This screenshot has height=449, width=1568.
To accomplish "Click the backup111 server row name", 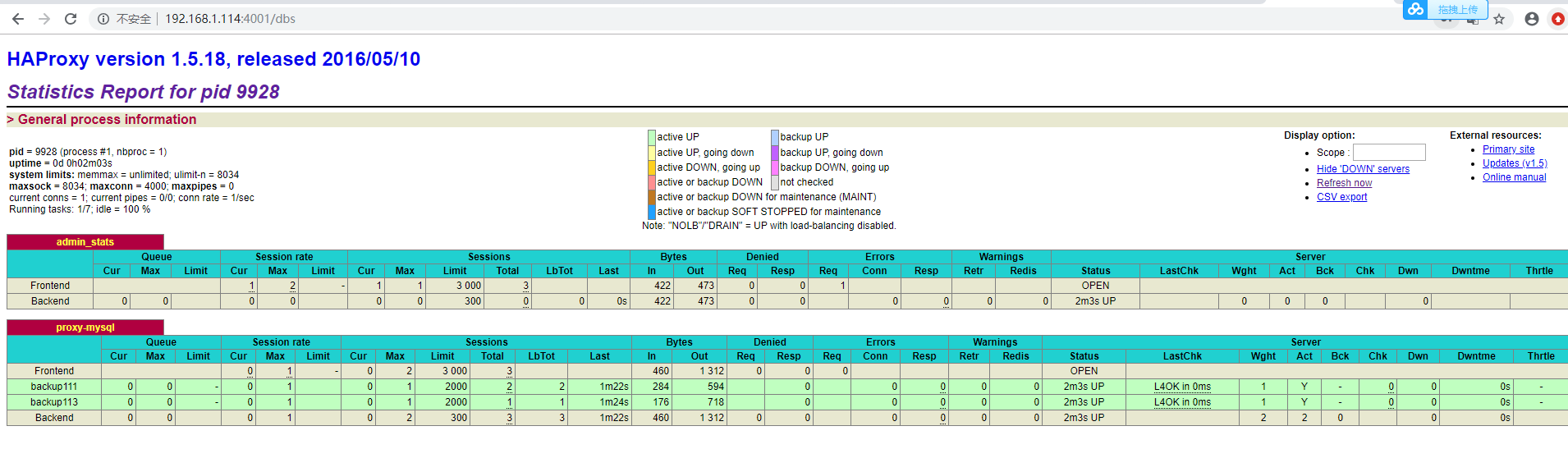I will (x=54, y=387).
